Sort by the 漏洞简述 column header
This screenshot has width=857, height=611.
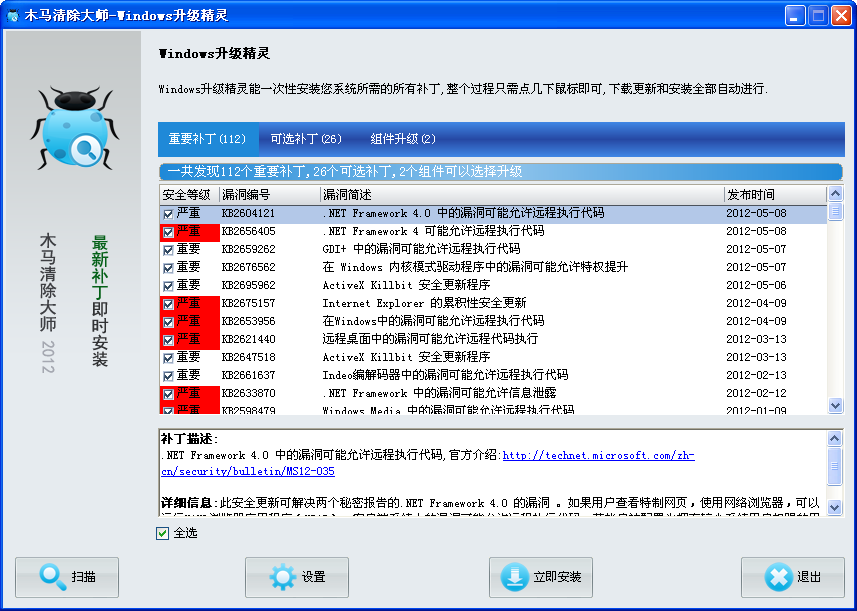pos(522,195)
